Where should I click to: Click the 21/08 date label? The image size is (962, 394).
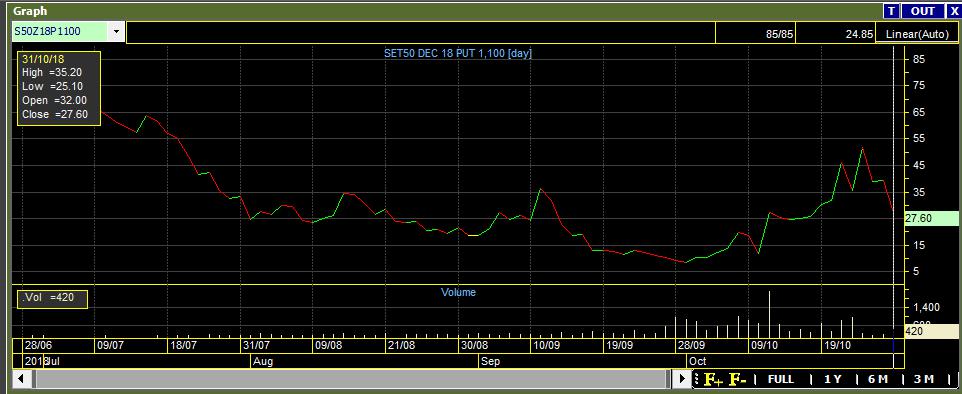[x=401, y=346]
